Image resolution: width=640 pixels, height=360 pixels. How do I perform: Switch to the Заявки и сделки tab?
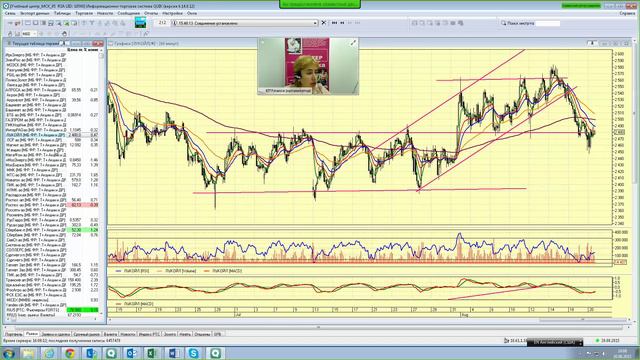pos(56,334)
